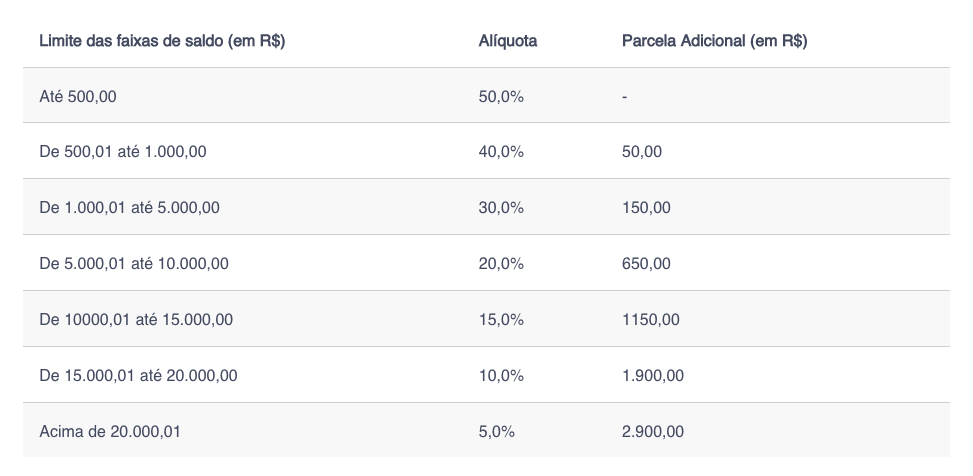Select the 2.900,00 additional amount cell
Viewport: 973px width, 476px height.
click(652, 432)
